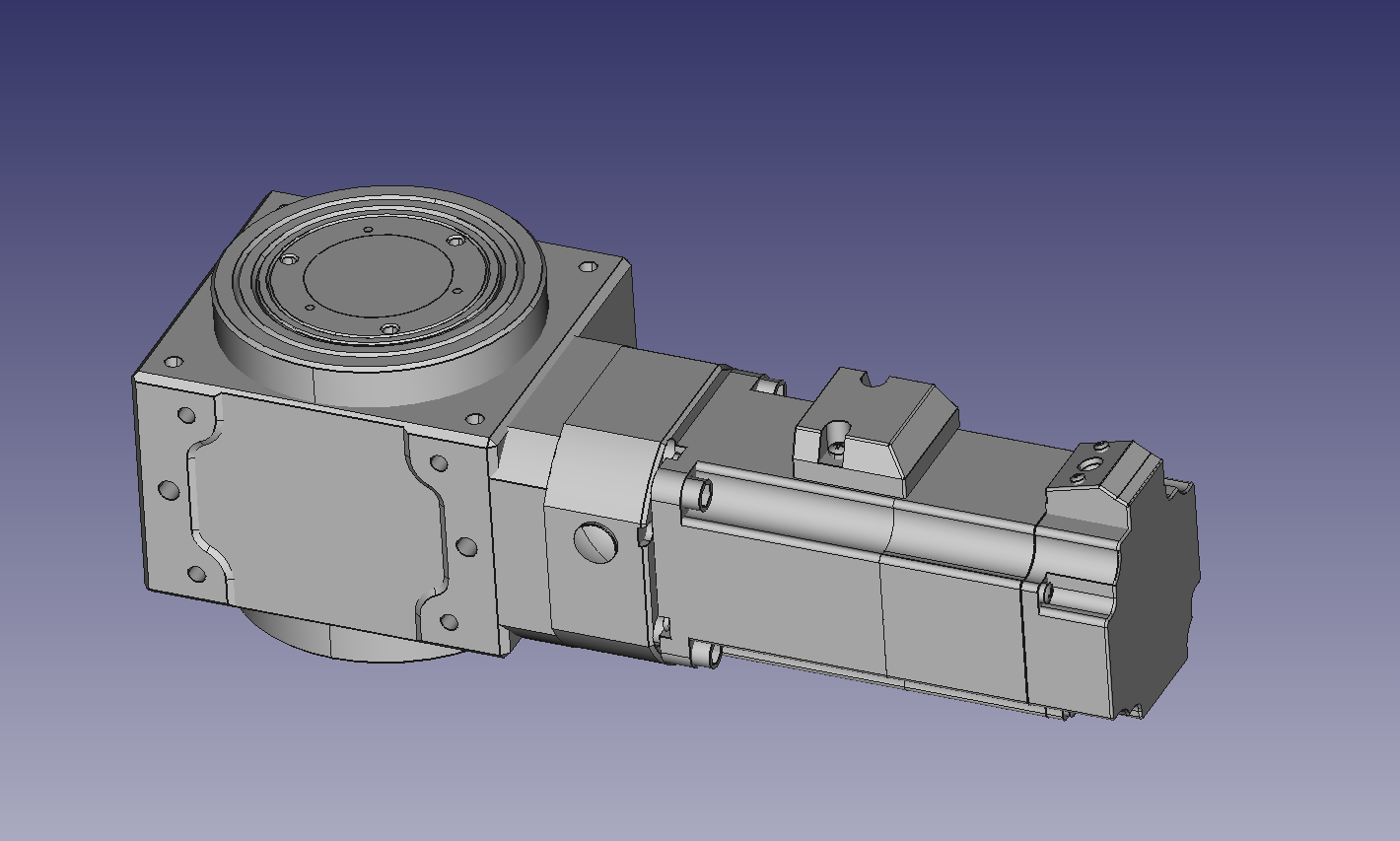This screenshot has height=841, width=1400.
Task: Select the bolt hole at the flange's bottom edge
Action: pos(389,328)
